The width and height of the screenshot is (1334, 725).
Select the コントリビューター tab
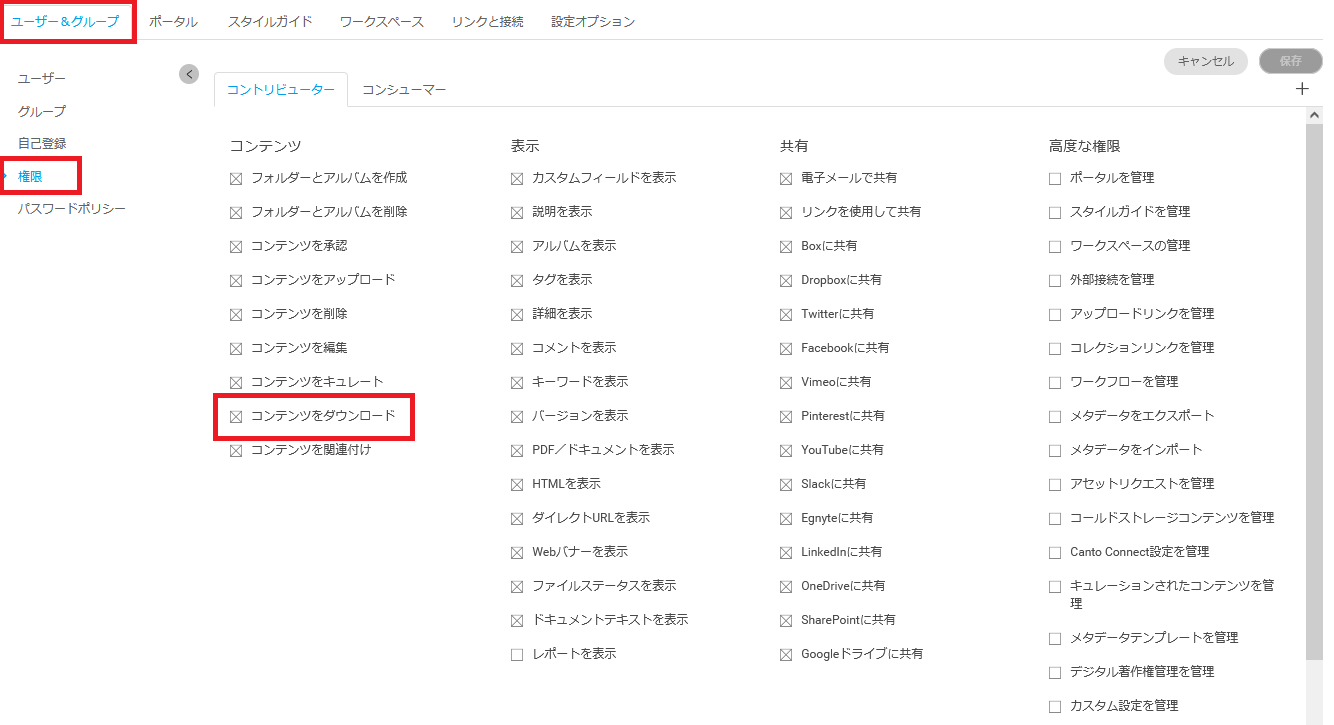(x=281, y=90)
